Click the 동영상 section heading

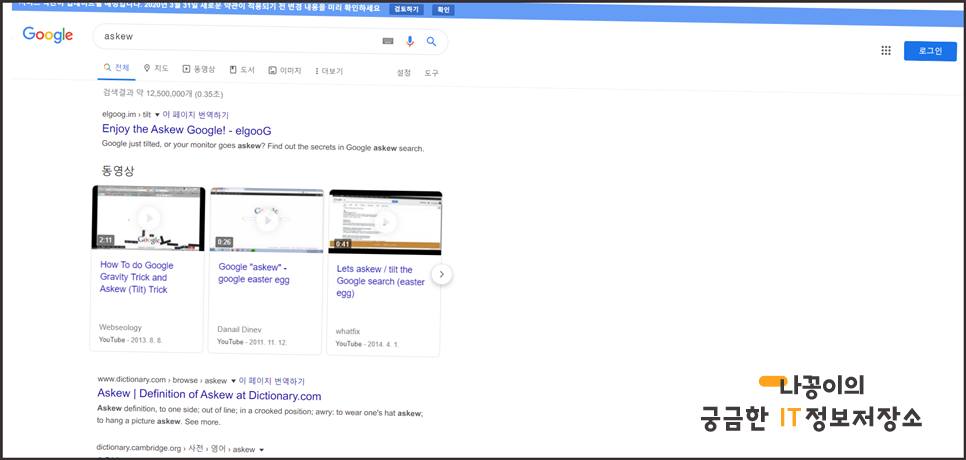pyautogui.click(x=117, y=170)
